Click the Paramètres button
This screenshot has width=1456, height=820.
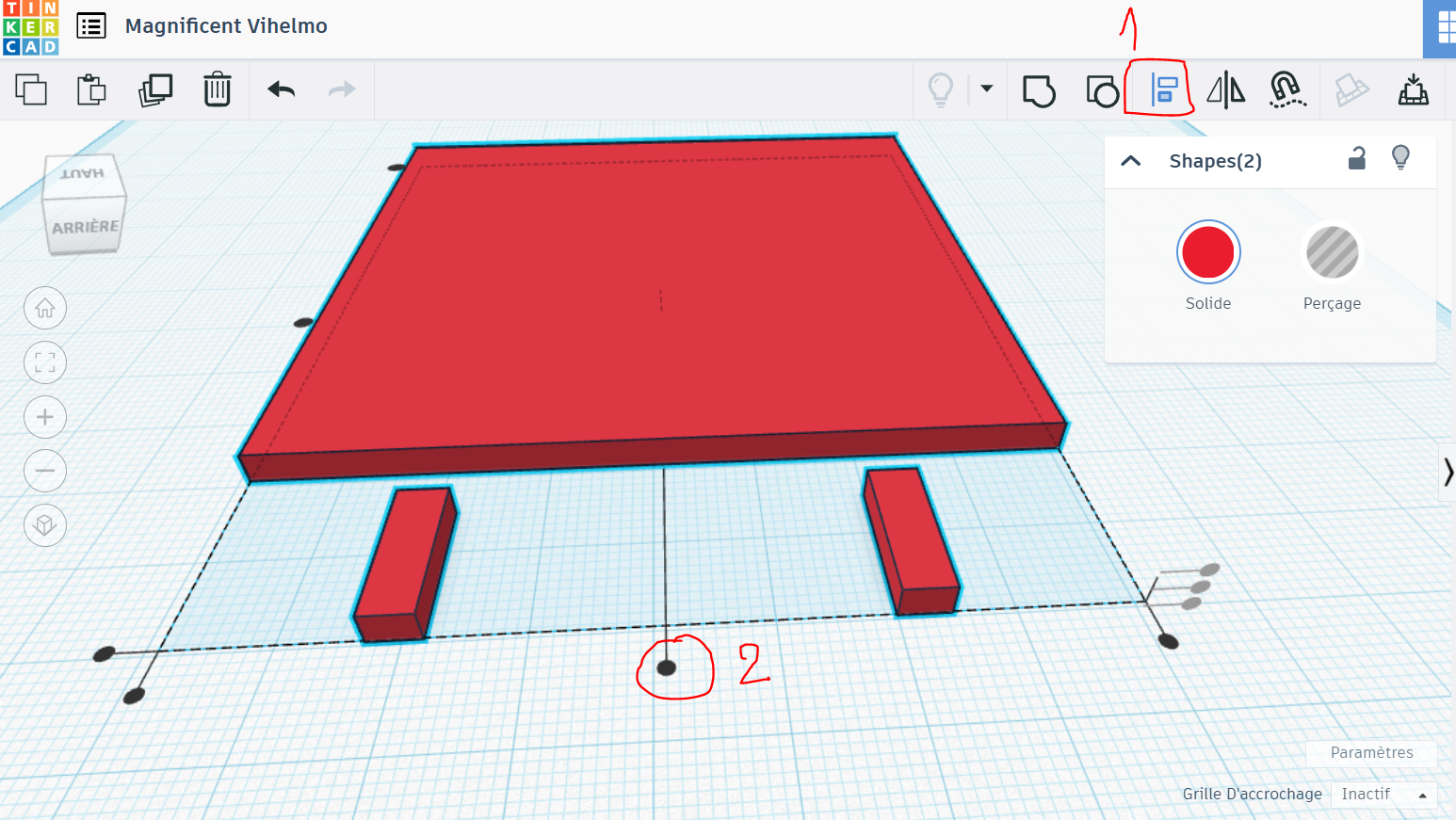tap(1371, 752)
